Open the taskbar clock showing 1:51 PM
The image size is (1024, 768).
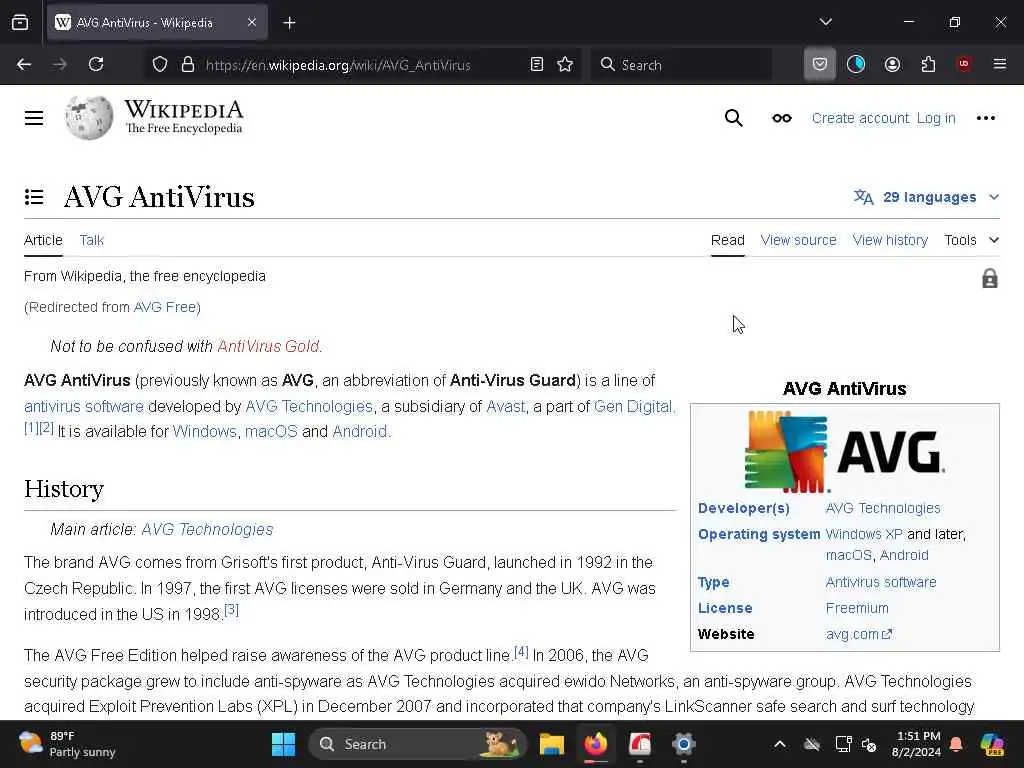(916, 744)
